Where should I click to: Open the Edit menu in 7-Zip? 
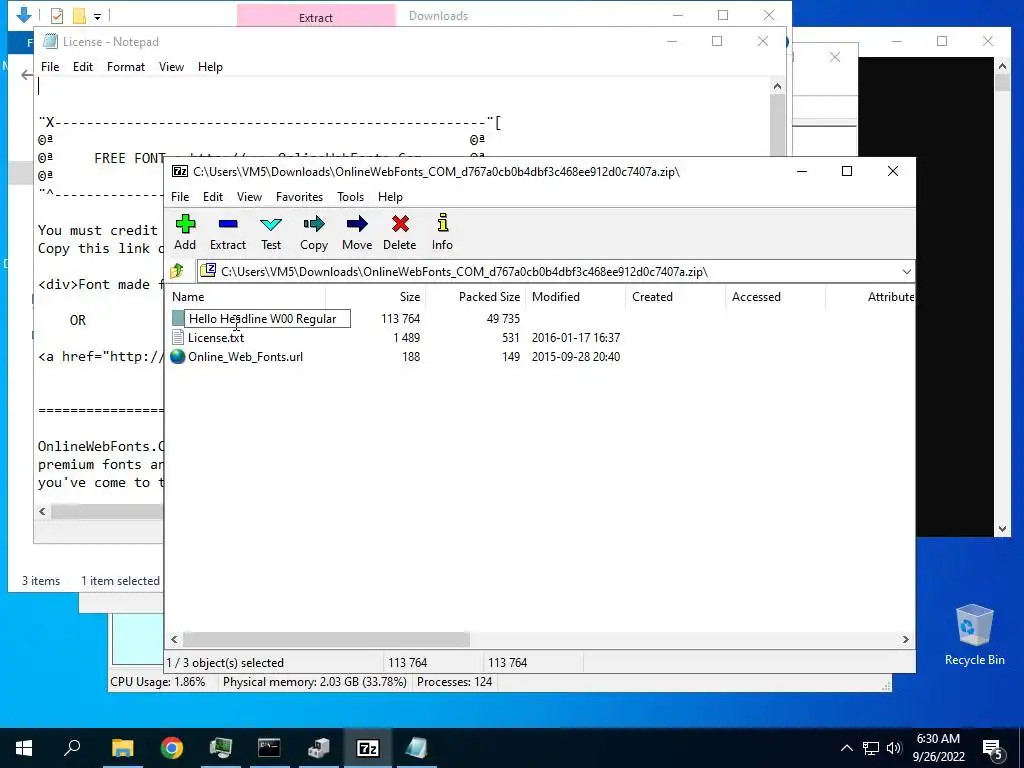pos(213,197)
